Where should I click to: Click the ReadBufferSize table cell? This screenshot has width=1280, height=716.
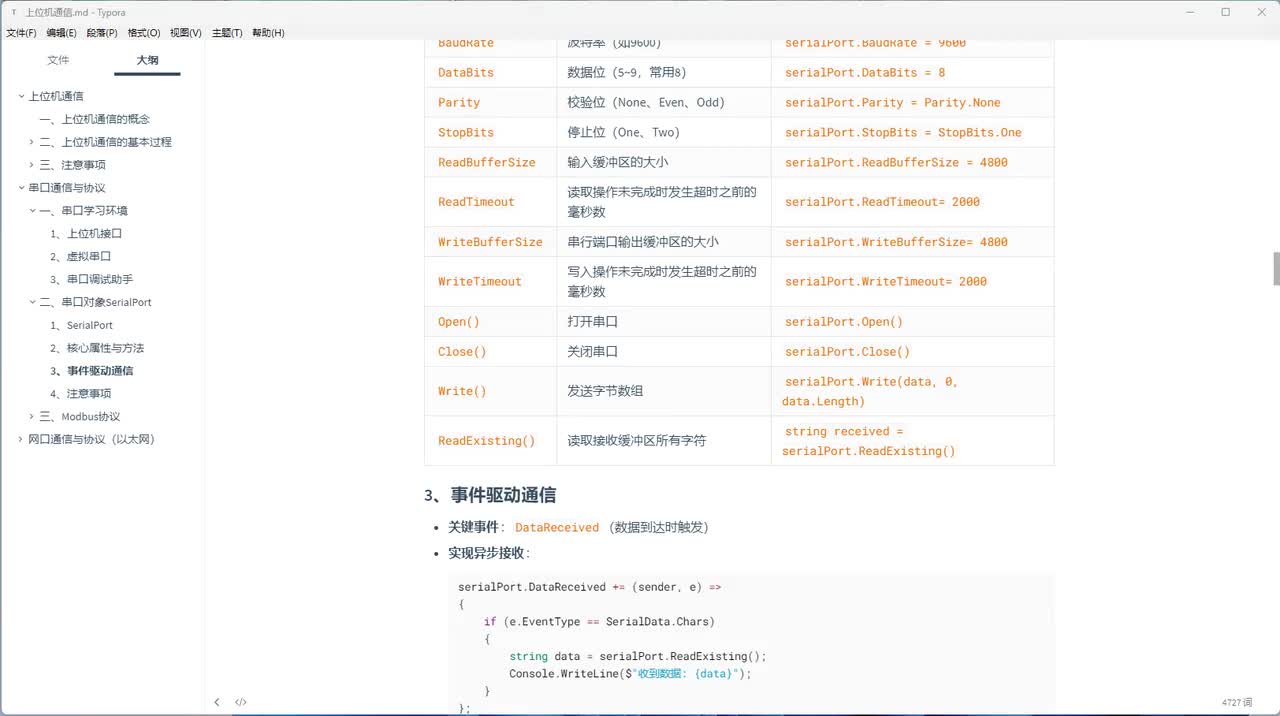491,162
